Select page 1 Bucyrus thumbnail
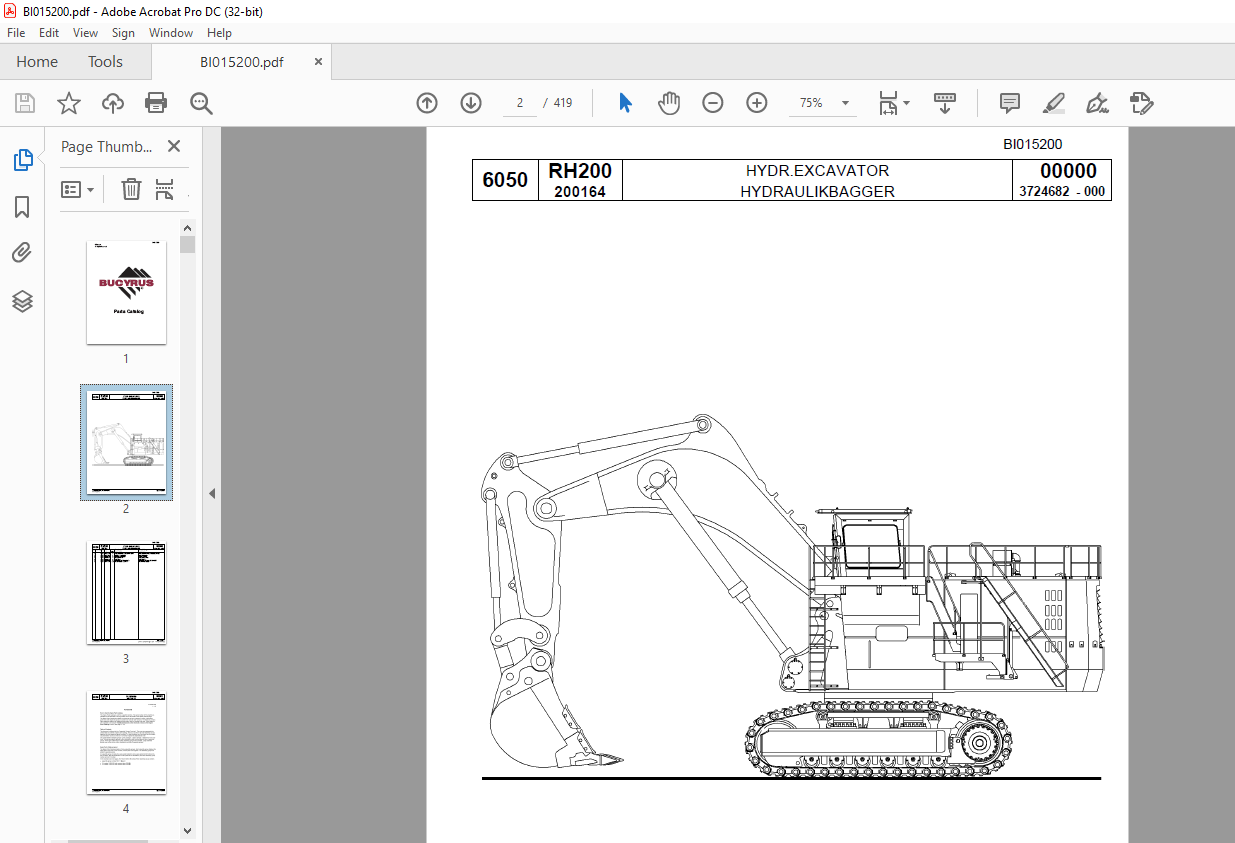Screen dimensions: 1235x843 tap(126, 292)
